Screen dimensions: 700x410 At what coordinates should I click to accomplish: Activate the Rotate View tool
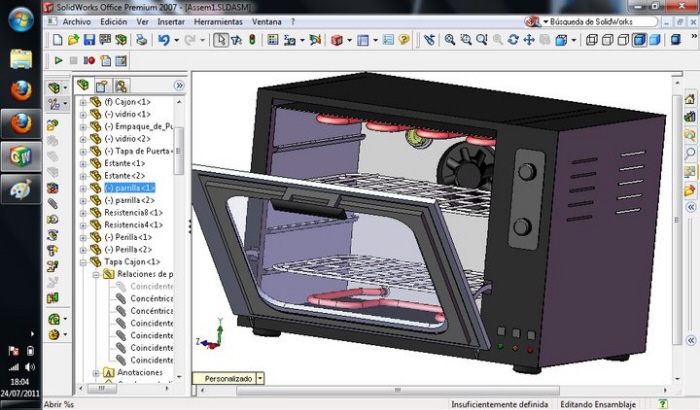click(513, 40)
